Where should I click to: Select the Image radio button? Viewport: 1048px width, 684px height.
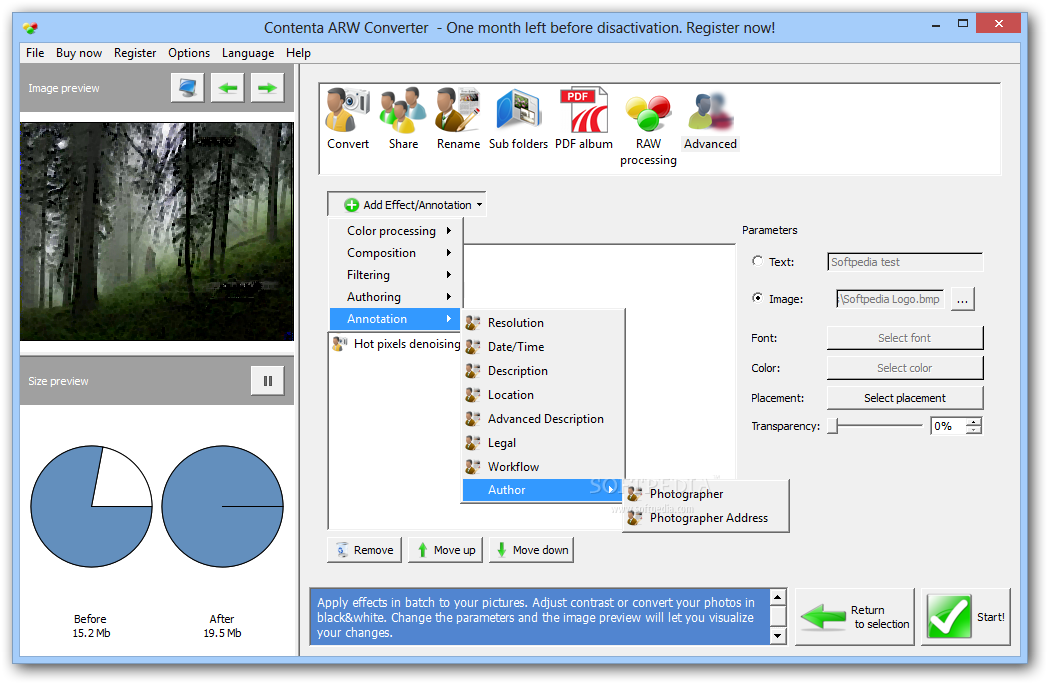tap(757, 298)
